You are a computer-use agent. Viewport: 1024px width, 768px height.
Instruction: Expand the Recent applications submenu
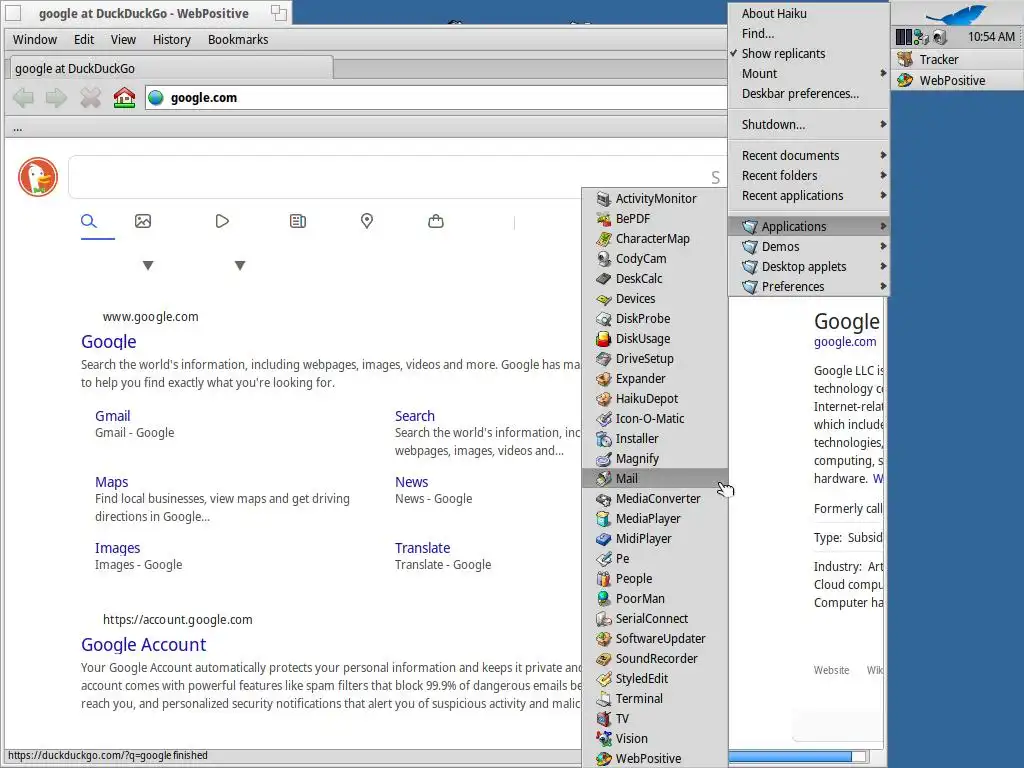point(808,196)
